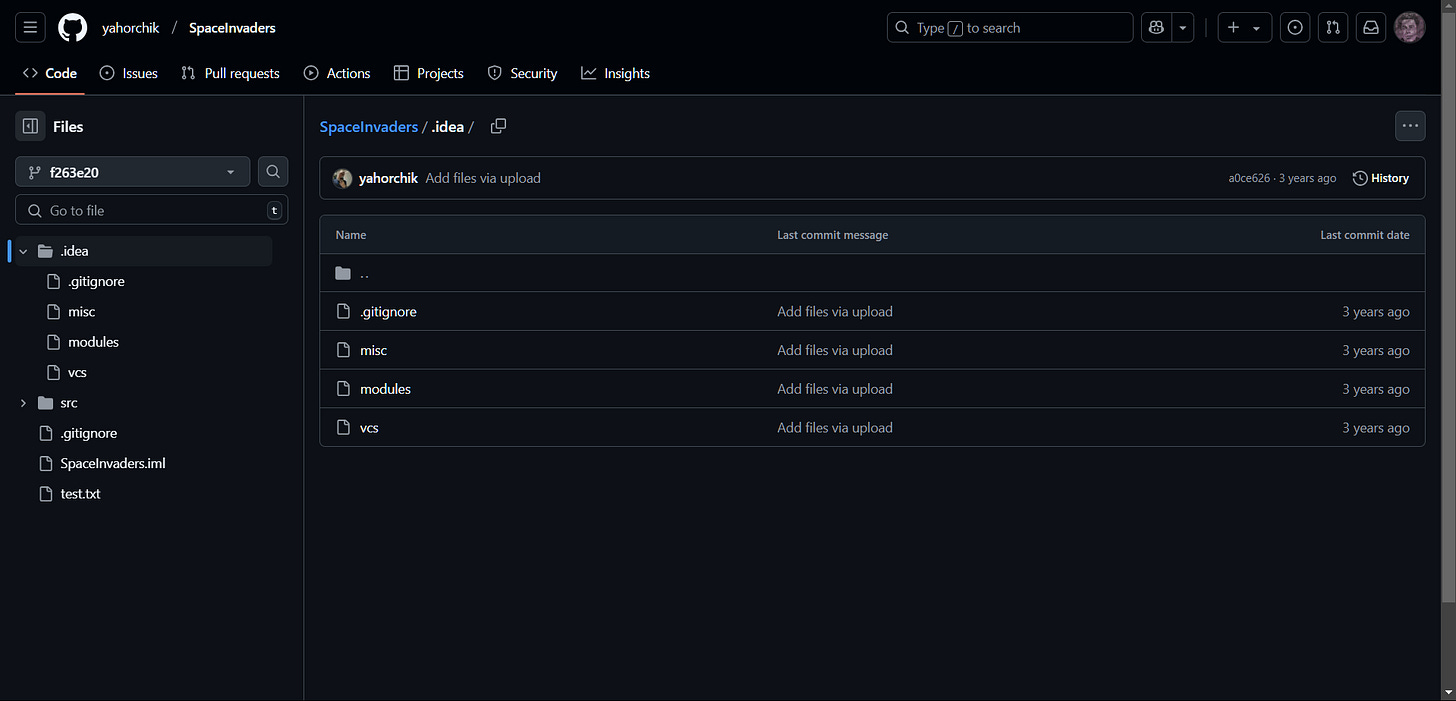Collapse the .idea folder in the tree
Viewport: 1456px width, 701px height.
pos(23,250)
